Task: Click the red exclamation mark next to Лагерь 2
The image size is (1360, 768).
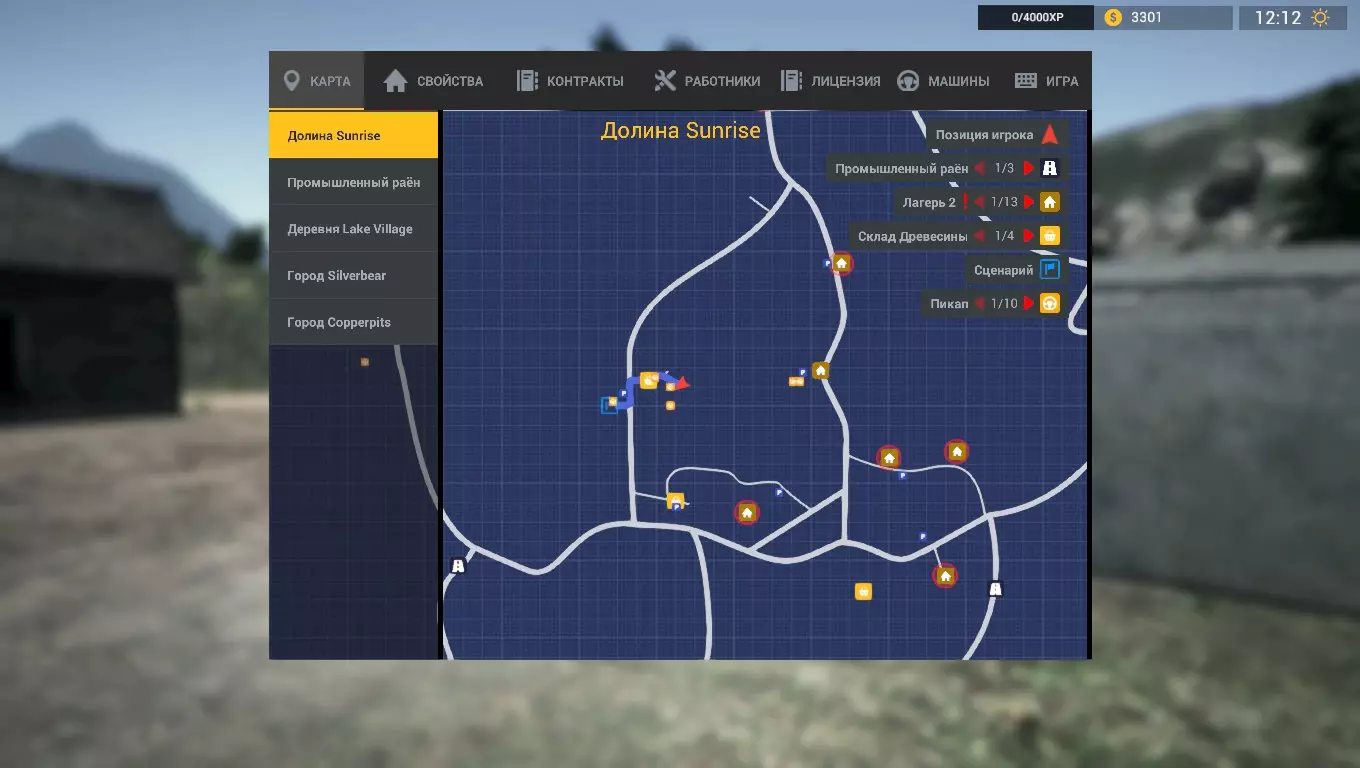Action: 966,202
